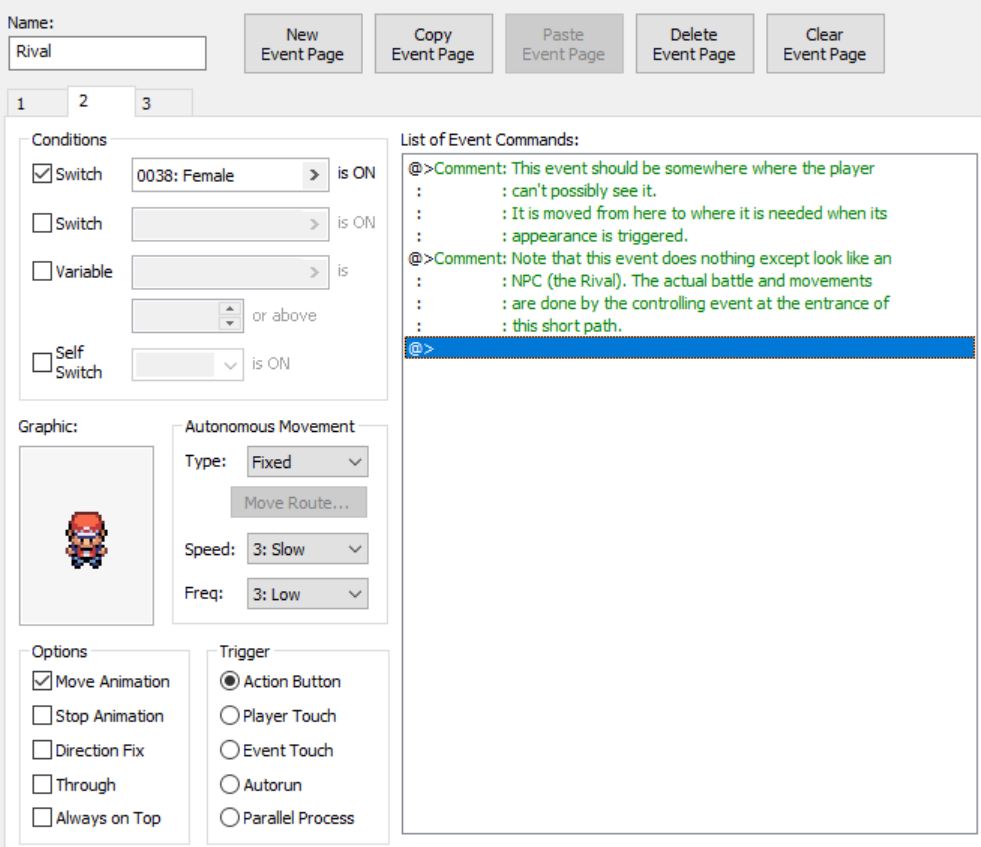This screenshot has width=981, height=847.
Task: Click the arrow button on Female switch selector
Action: click(x=315, y=175)
